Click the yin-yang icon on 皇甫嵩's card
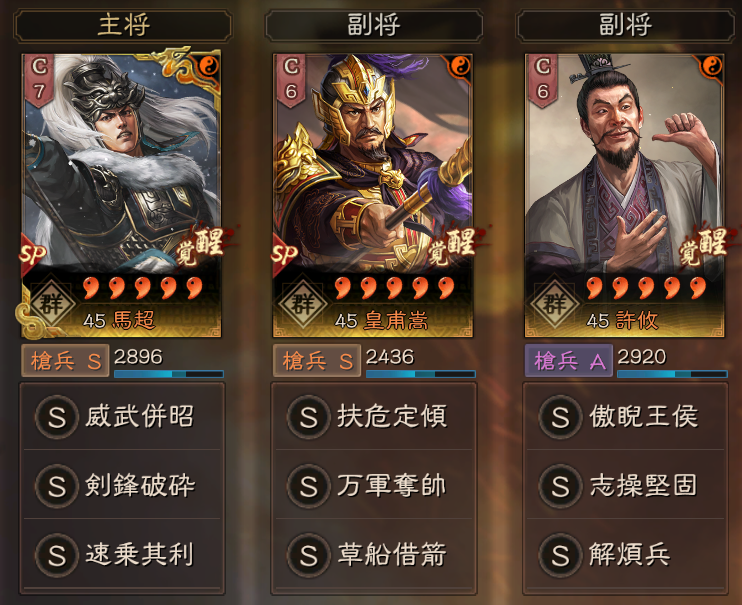742x605 pixels. point(459,66)
